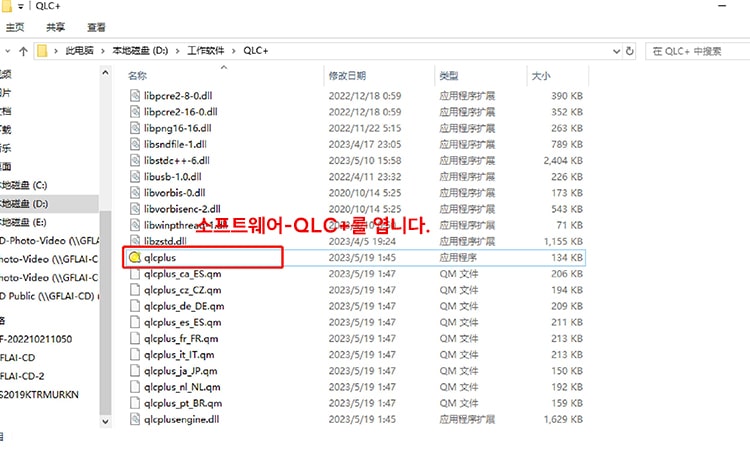Select the qlcplus_es_ES.qm file icon
The width and height of the screenshot is (750, 450).
pyautogui.click(x=135, y=322)
